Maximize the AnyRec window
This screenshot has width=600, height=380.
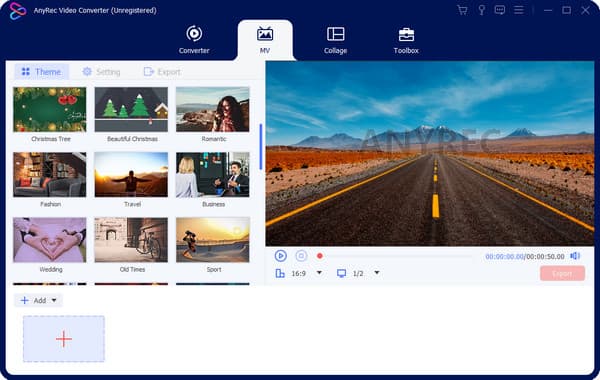pos(566,10)
